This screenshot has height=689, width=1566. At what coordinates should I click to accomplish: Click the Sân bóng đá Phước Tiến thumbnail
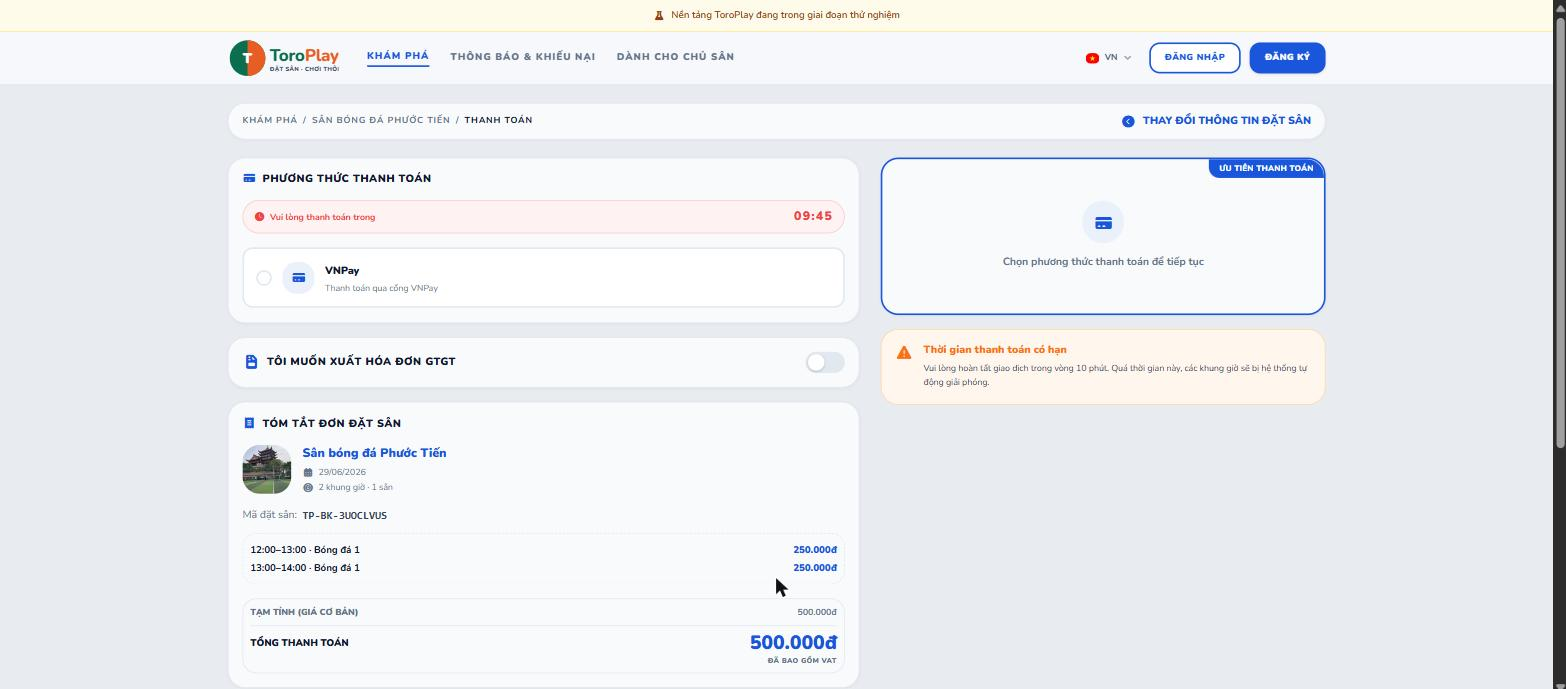tap(267, 469)
